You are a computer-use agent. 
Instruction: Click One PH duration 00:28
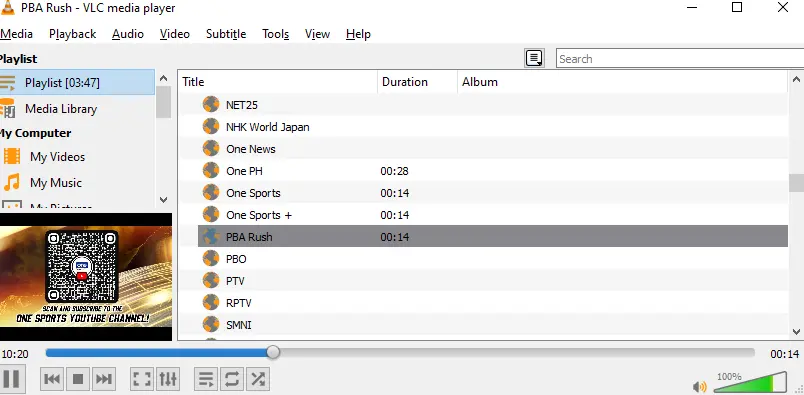coord(394,171)
